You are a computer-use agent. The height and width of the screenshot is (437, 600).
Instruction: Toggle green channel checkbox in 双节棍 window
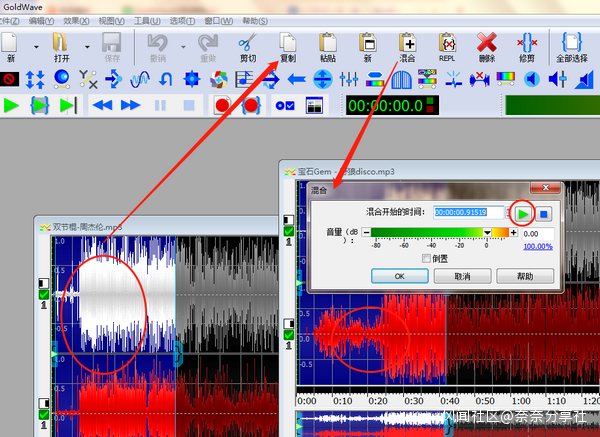coord(43,295)
